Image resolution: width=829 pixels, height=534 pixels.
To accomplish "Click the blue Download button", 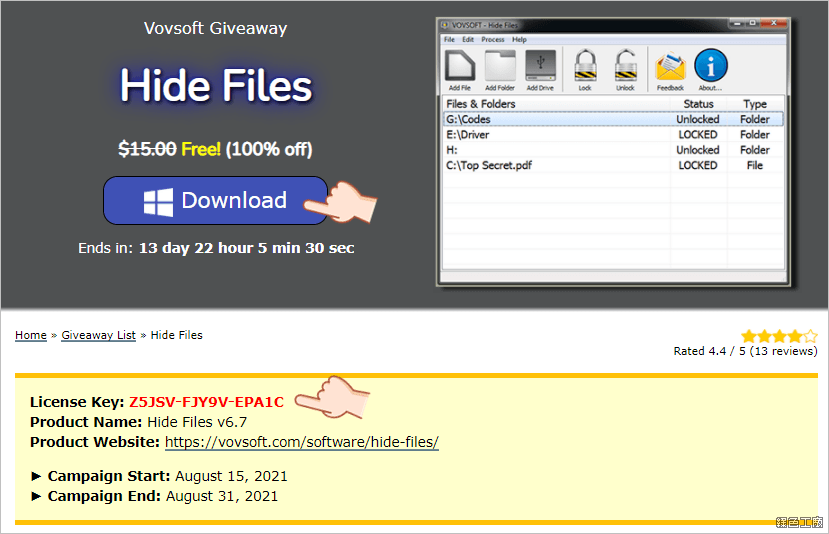I will (x=216, y=200).
